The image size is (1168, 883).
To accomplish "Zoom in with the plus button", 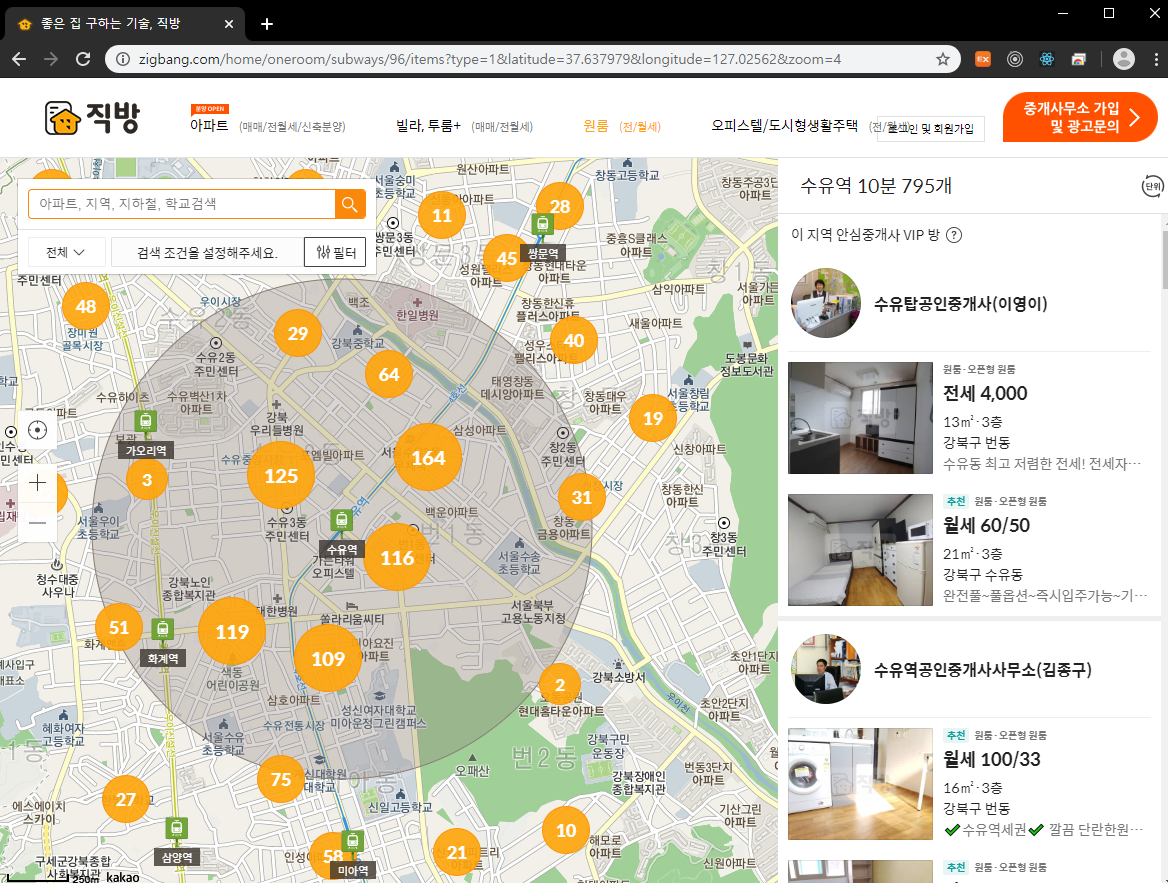I will 37,483.
